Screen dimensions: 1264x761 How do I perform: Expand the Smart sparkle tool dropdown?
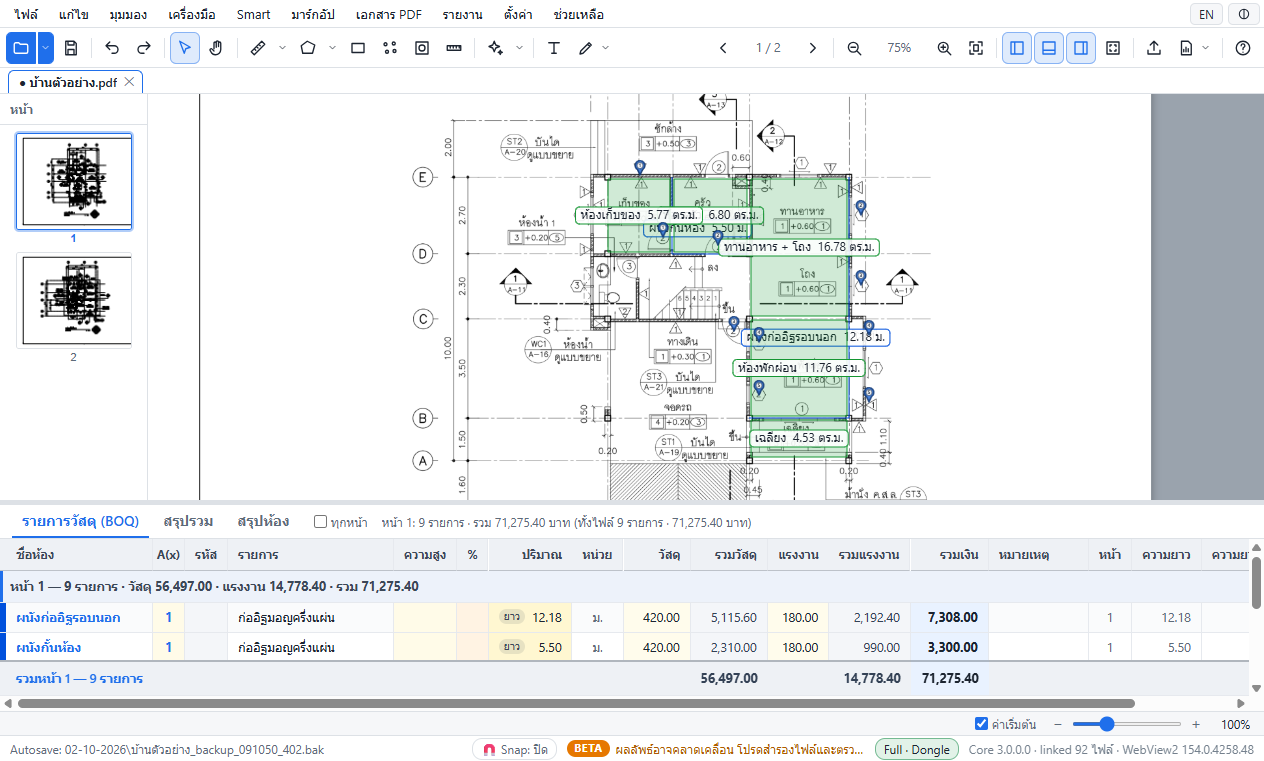pyautogui.click(x=519, y=48)
